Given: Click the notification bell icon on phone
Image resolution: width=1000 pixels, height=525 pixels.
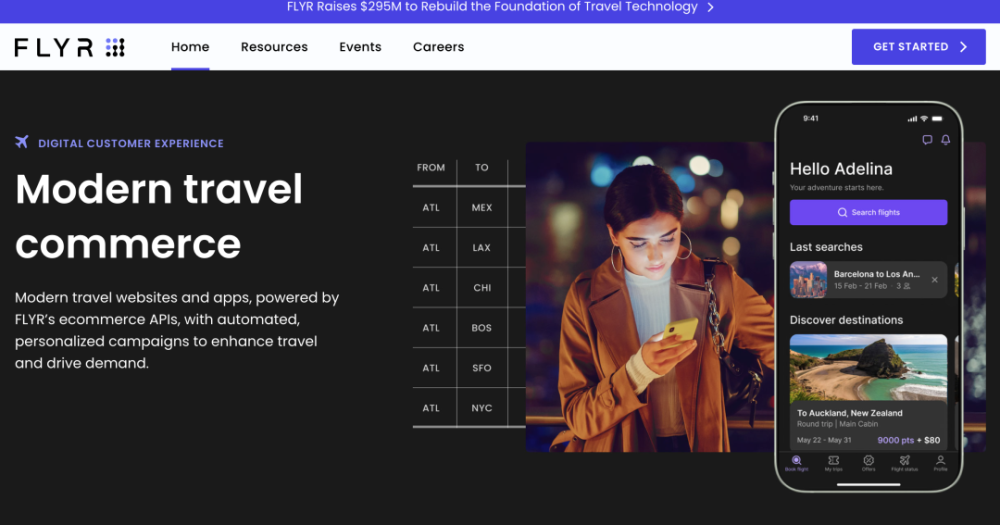Looking at the screenshot, I should (946, 140).
